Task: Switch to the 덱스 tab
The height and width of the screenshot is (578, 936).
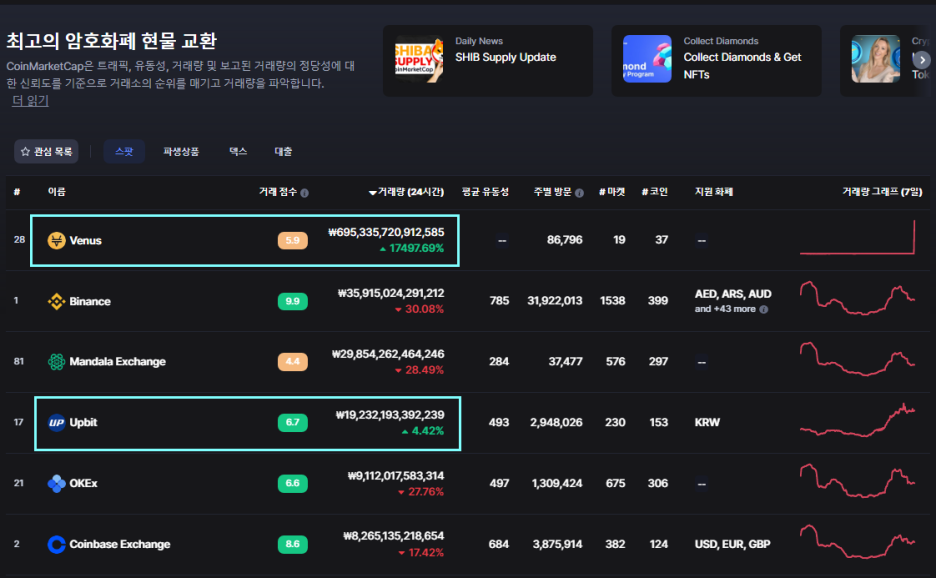Action: [238, 152]
